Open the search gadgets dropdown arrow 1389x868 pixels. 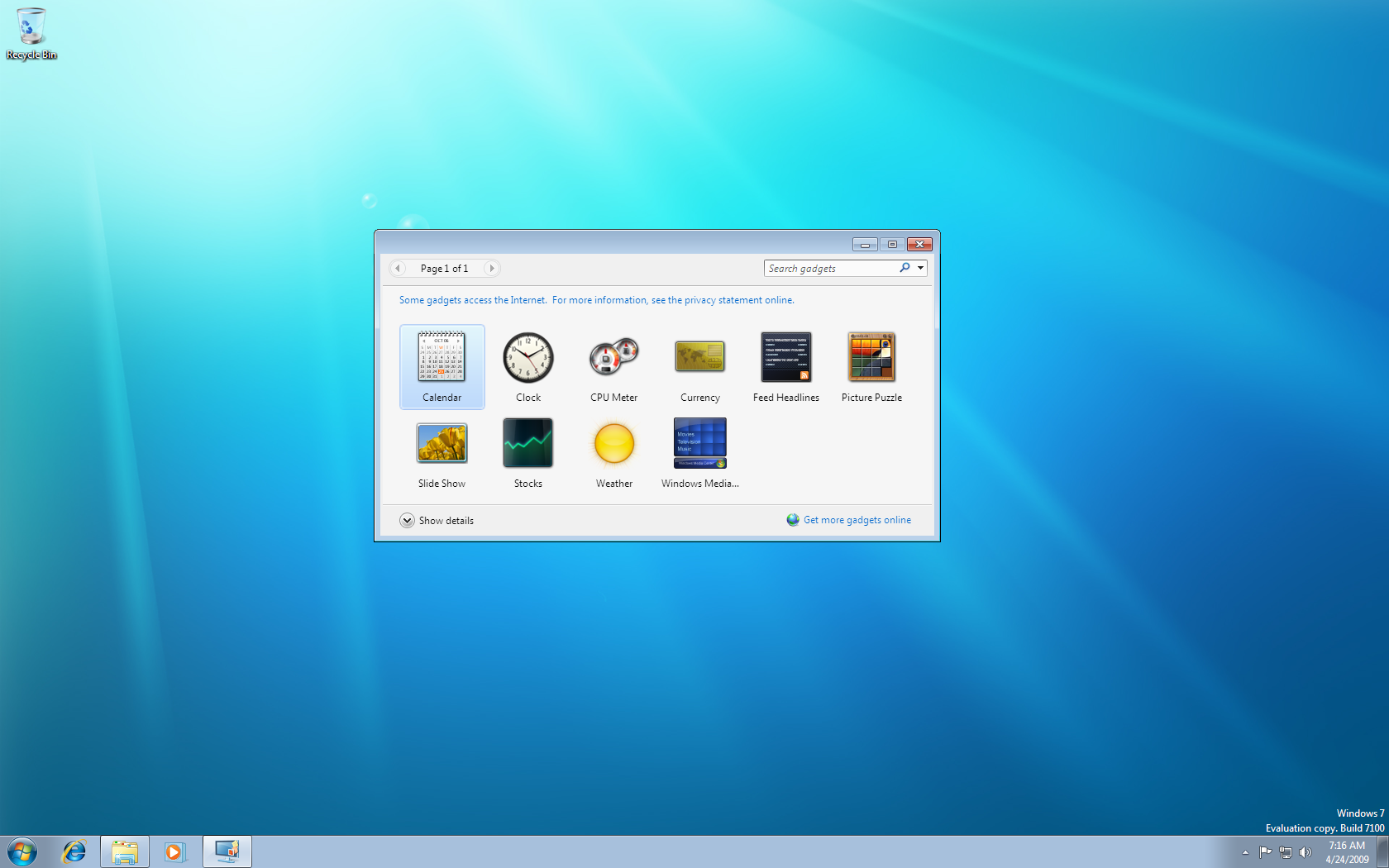(x=919, y=268)
